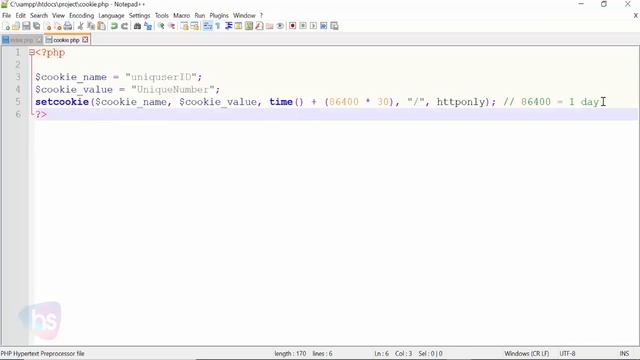Click line number 5 in the margin

tap(18, 102)
